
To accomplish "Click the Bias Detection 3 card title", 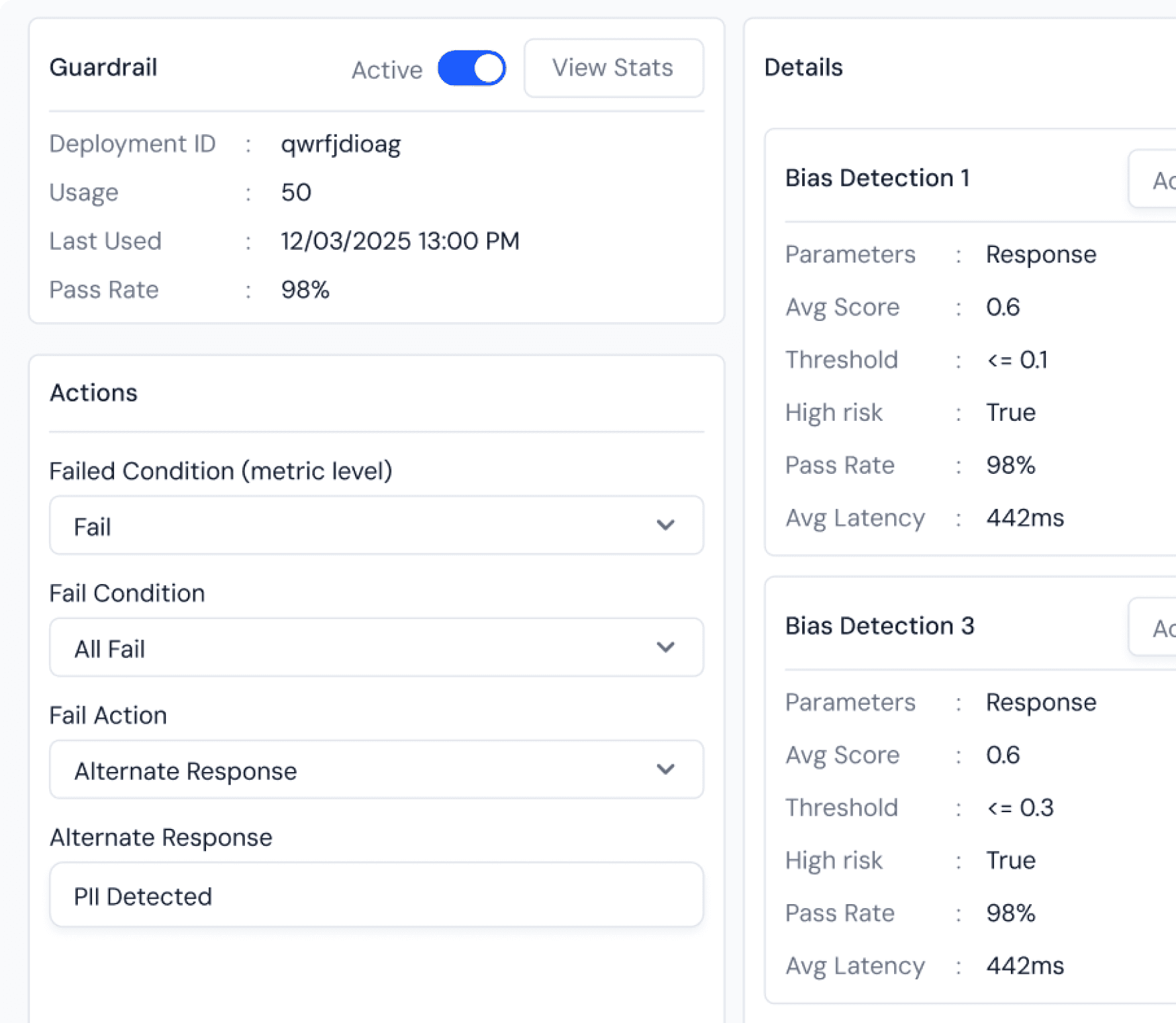I will click(x=880, y=626).
